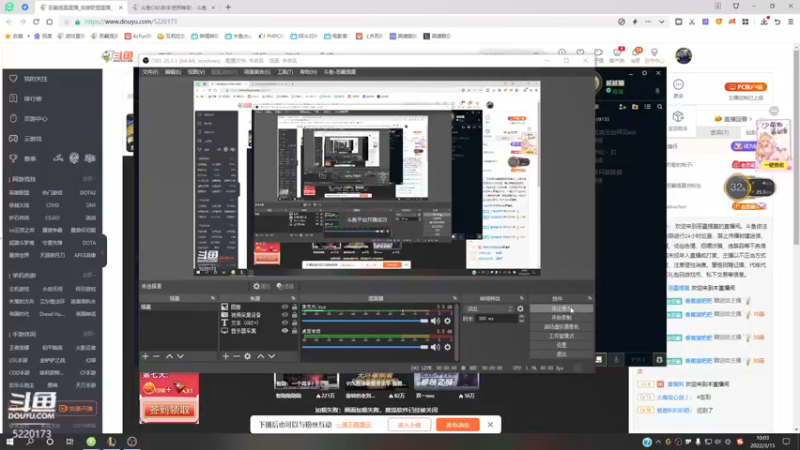Open the browser hamburger menu icon
This screenshot has height=450, width=800.
791,22
